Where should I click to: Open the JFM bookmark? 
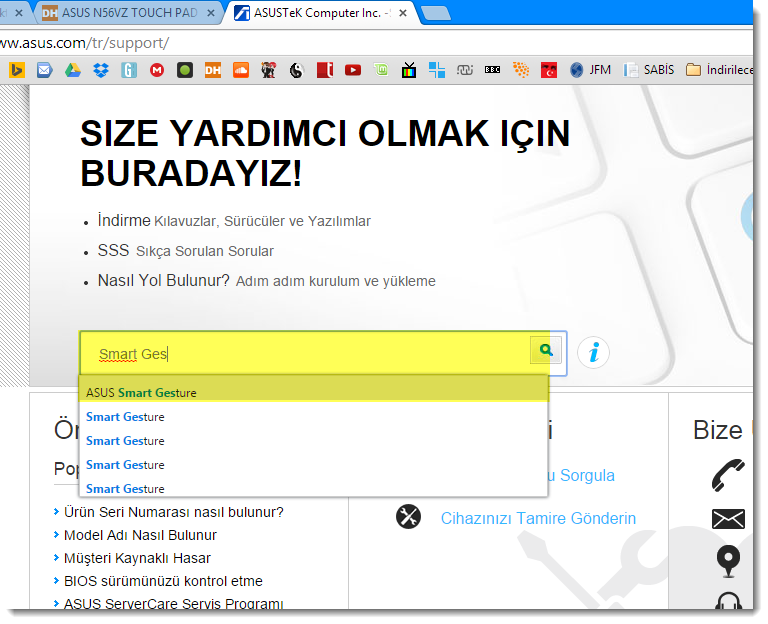point(590,70)
